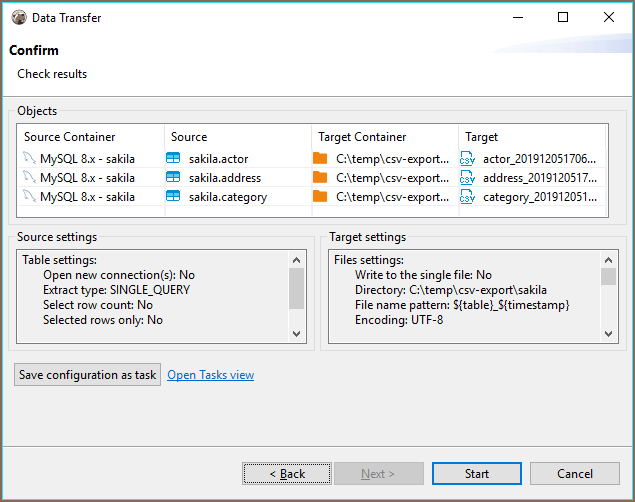This screenshot has height=502, width=635.
Task: Click the Source settings scroll down arrow
Action: [296, 334]
